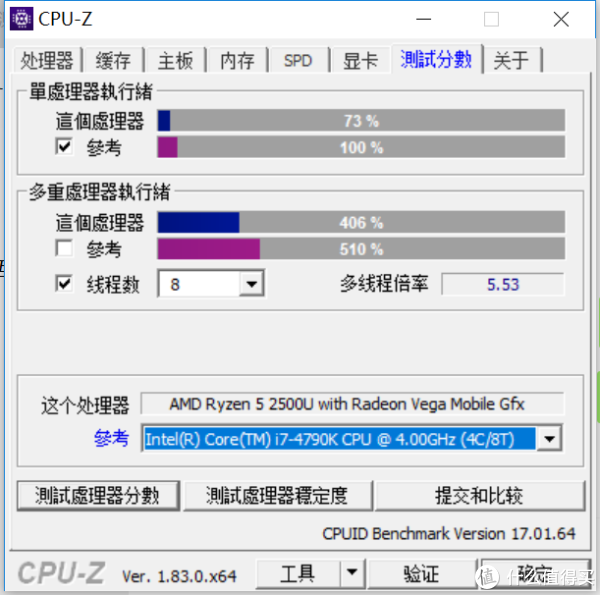Image resolution: width=600 pixels, height=595 pixels.
Task: Open the 主板 mainboard tab
Action: pyautogui.click(x=176, y=60)
